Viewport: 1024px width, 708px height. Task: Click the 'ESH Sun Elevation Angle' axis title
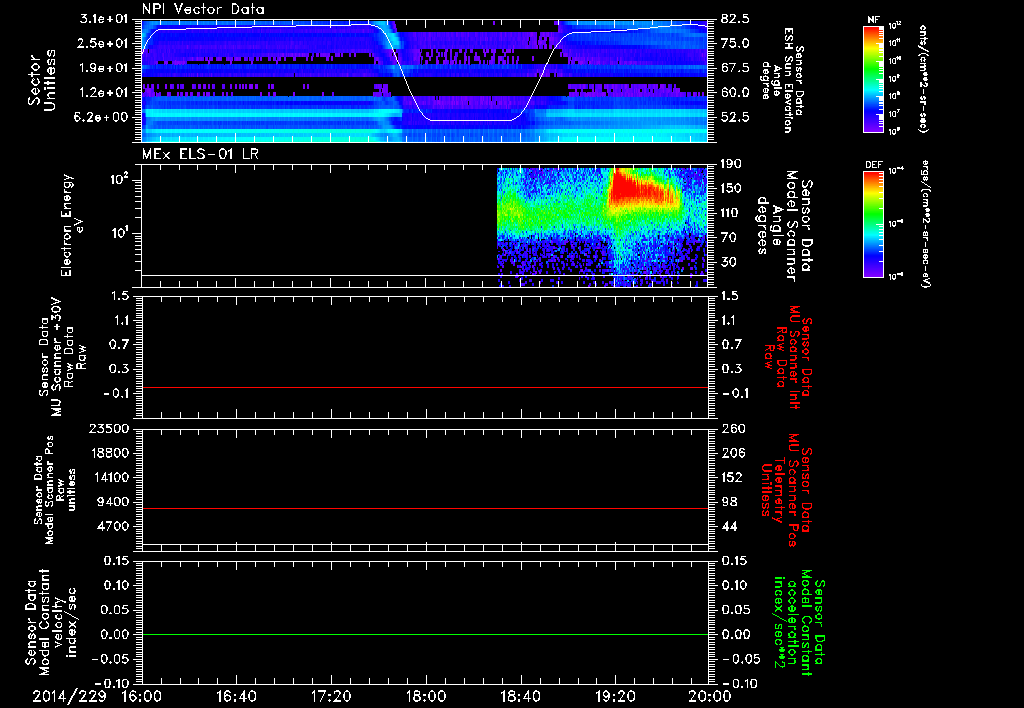(784, 80)
